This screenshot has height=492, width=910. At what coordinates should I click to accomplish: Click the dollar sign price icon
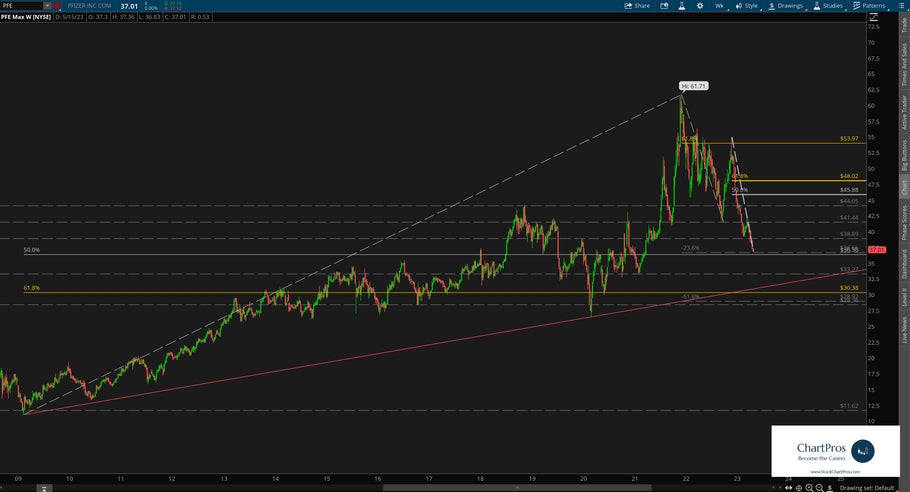pos(830,488)
